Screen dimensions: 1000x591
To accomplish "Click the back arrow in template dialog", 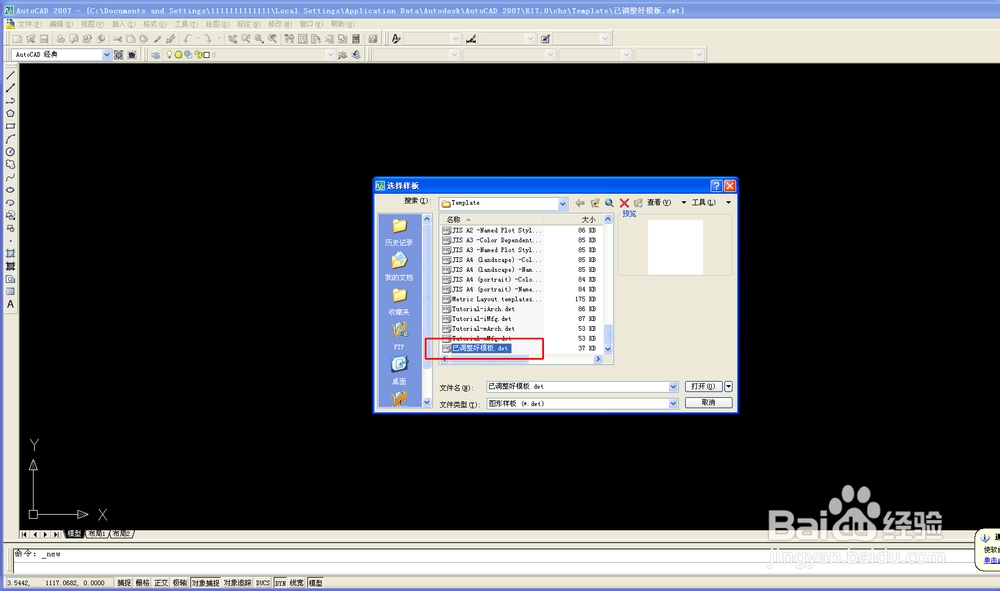I will (x=579, y=203).
